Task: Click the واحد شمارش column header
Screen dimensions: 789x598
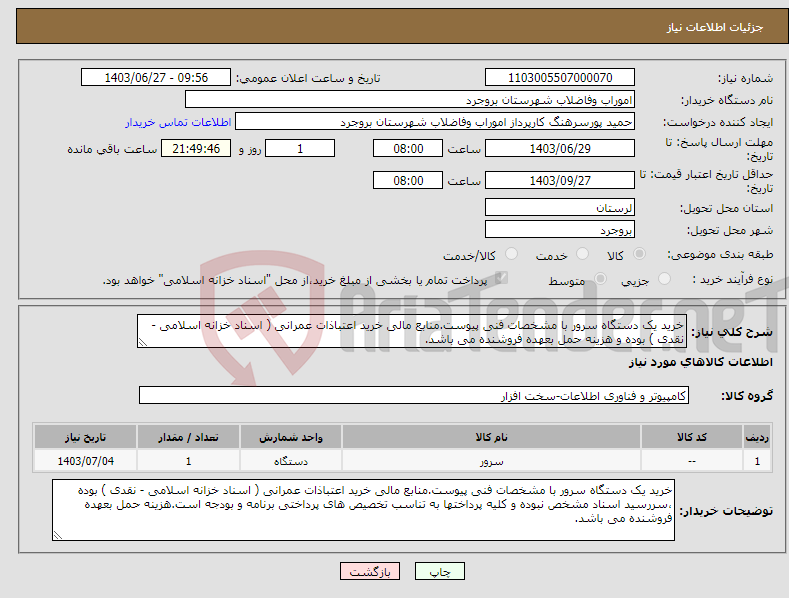Action: click(291, 437)
